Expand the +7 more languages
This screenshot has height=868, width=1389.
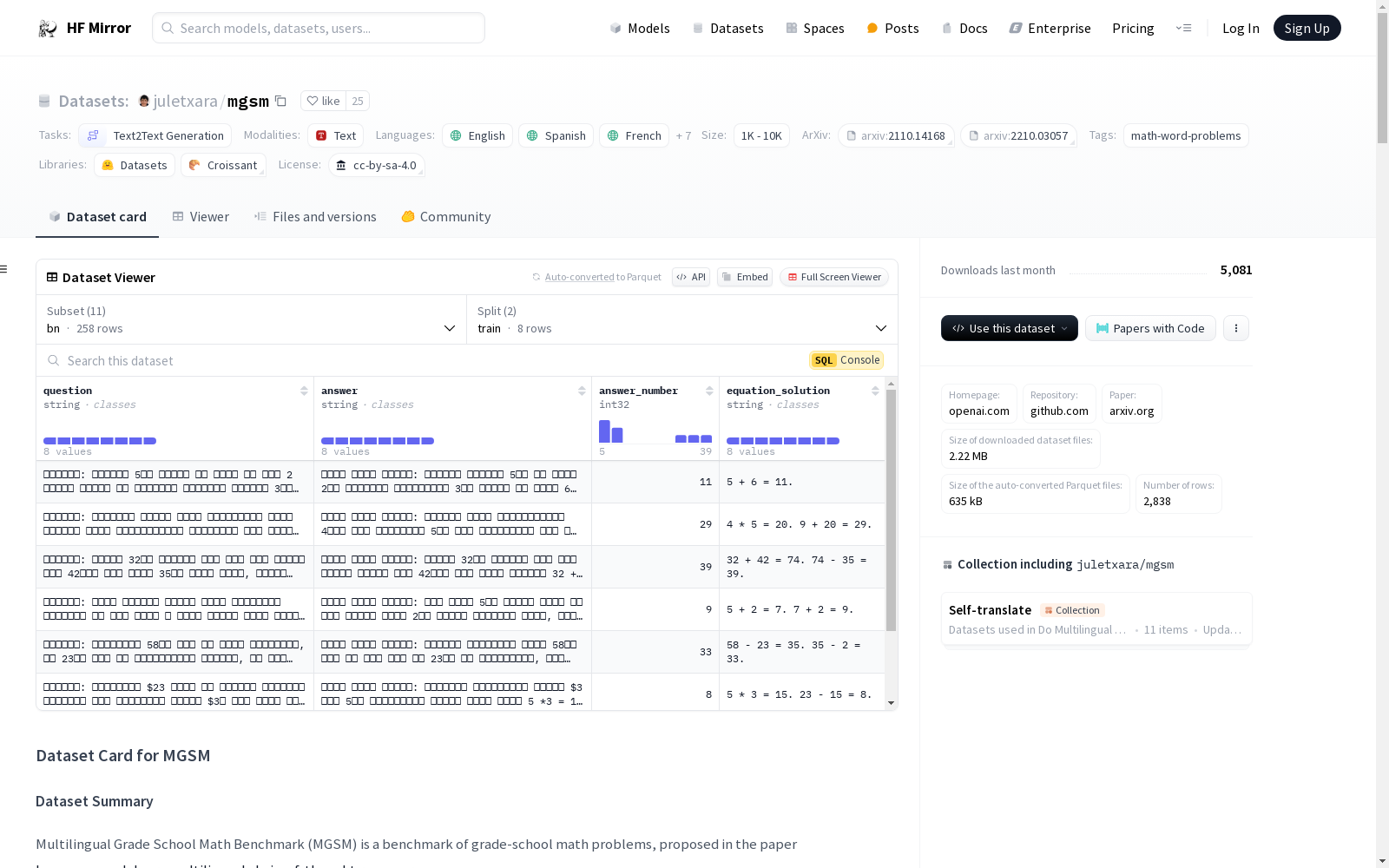(684, 135)
